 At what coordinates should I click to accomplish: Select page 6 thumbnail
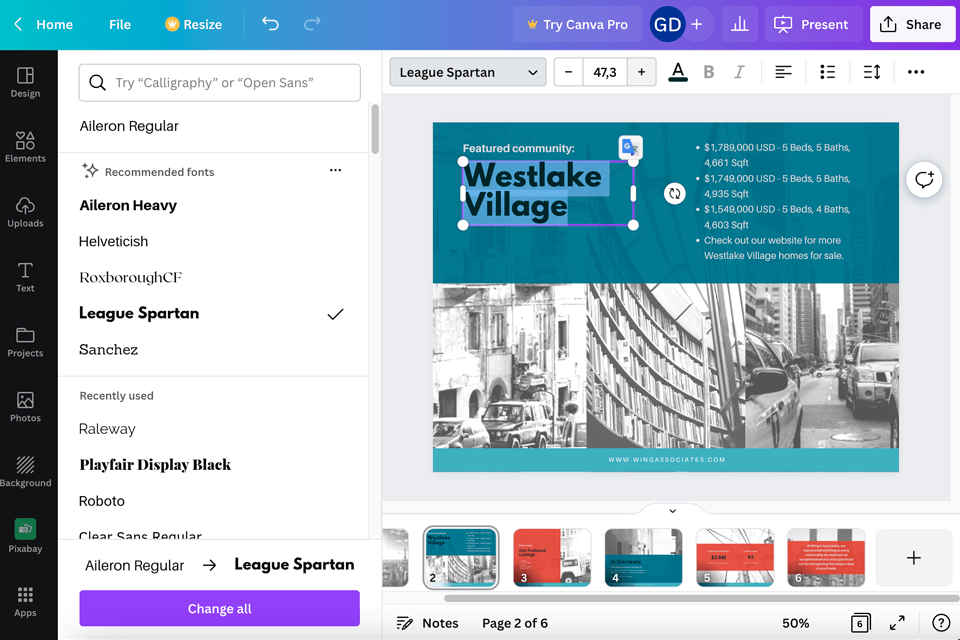[826, 558]
